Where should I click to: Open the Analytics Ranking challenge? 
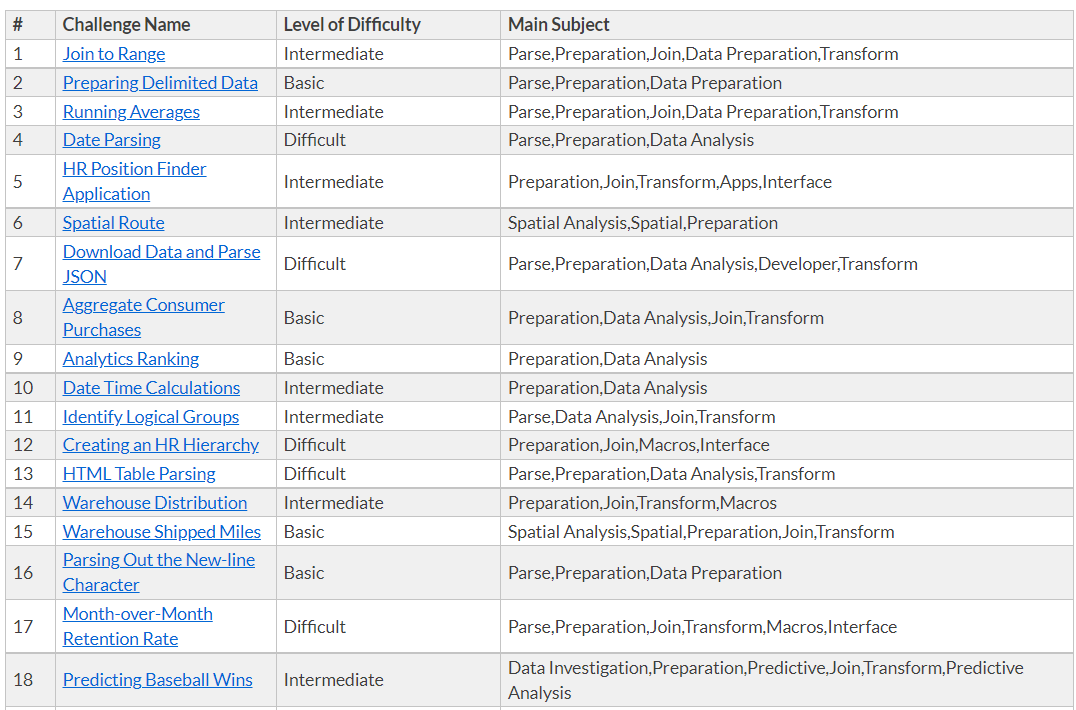[131, 359]
